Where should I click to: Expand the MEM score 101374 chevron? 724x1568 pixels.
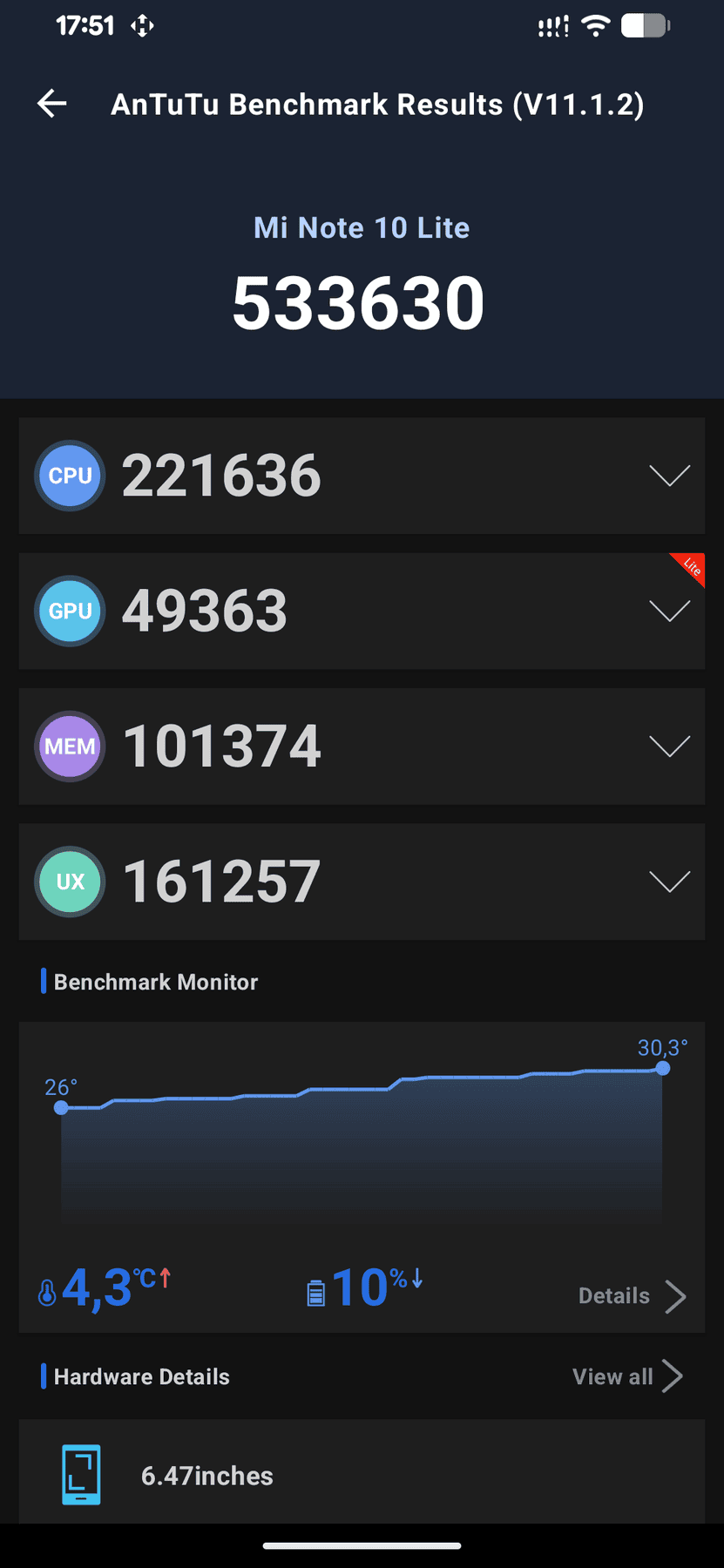(x=670, y=747)
